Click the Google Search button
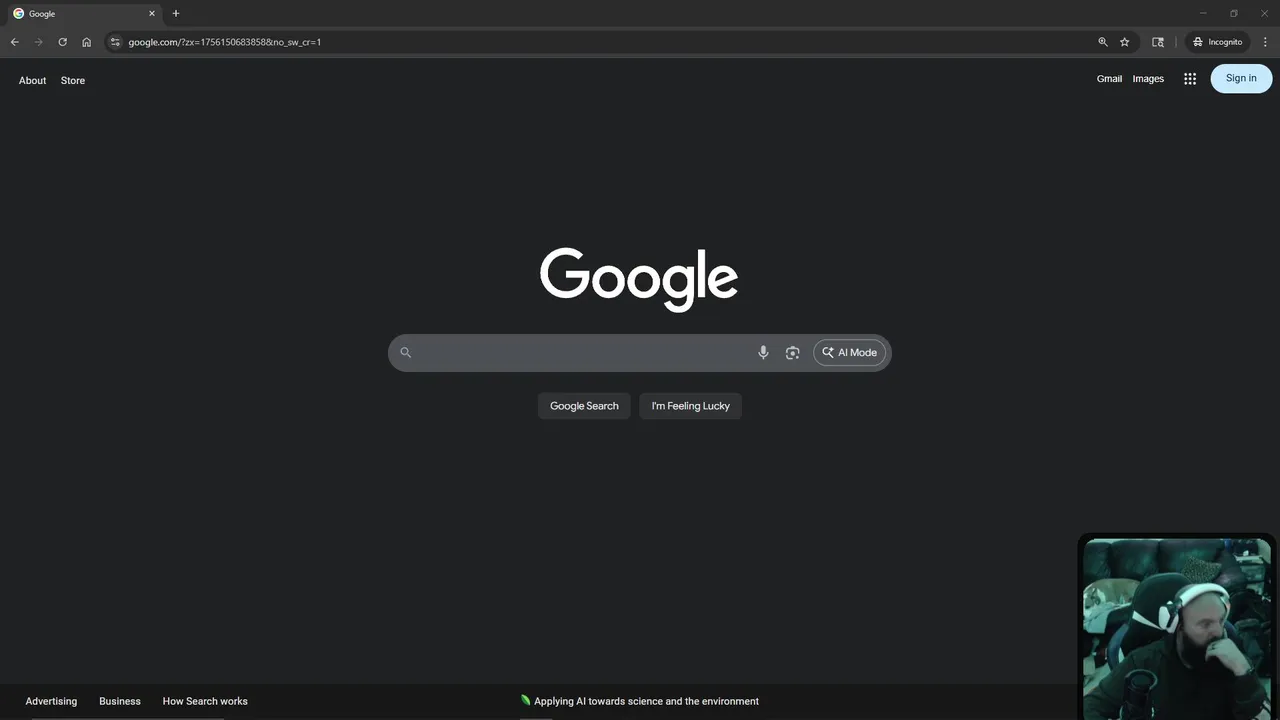 (584, 406)
